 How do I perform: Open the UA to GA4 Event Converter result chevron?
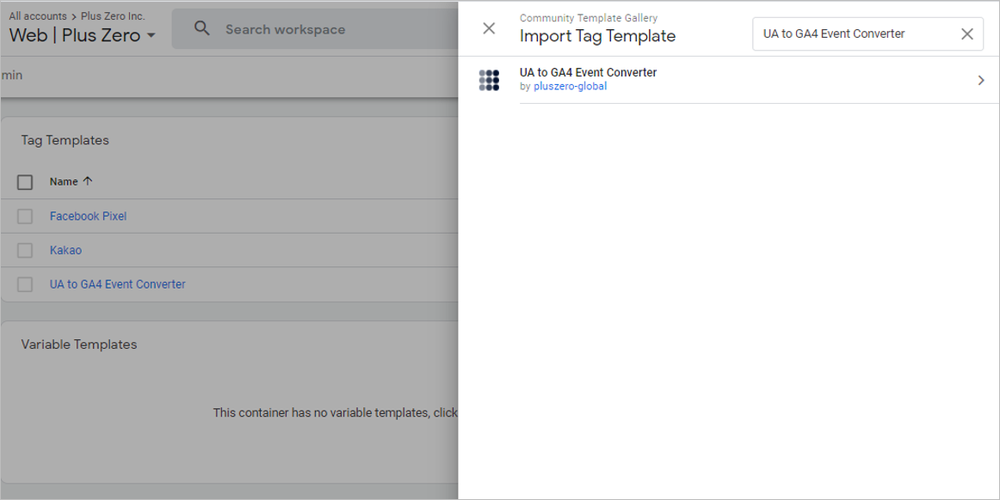tap(981, 80)
